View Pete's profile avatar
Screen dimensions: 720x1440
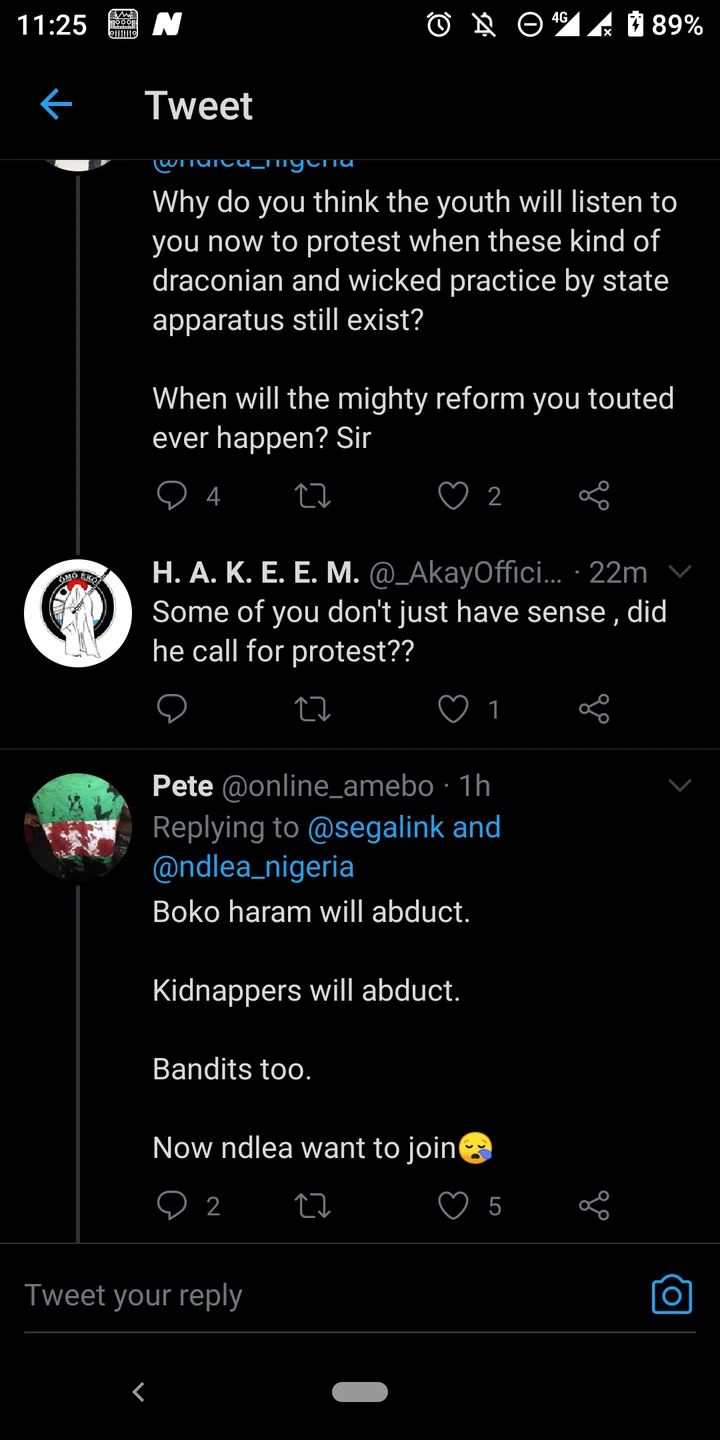pos(78,827)
